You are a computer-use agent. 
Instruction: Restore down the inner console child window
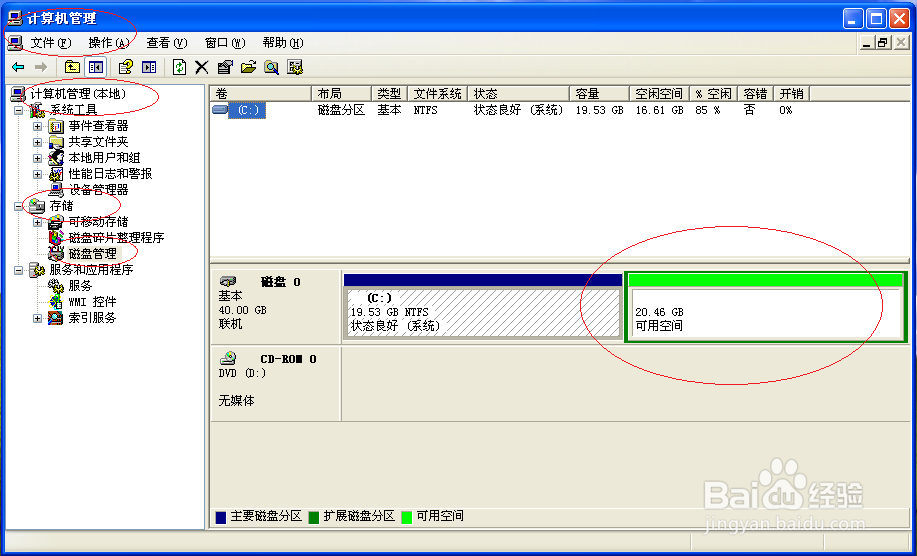[883, 43]
